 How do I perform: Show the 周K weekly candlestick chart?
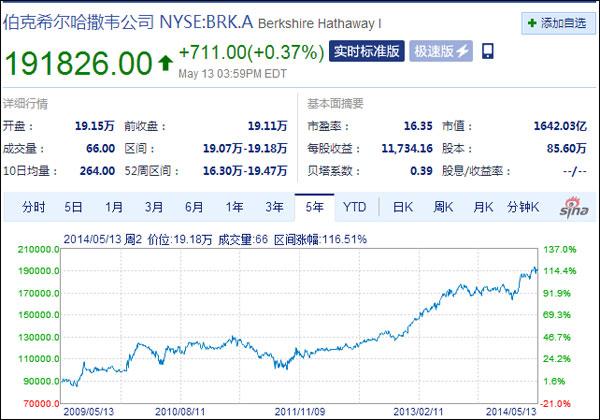click(x=443, y=207)
